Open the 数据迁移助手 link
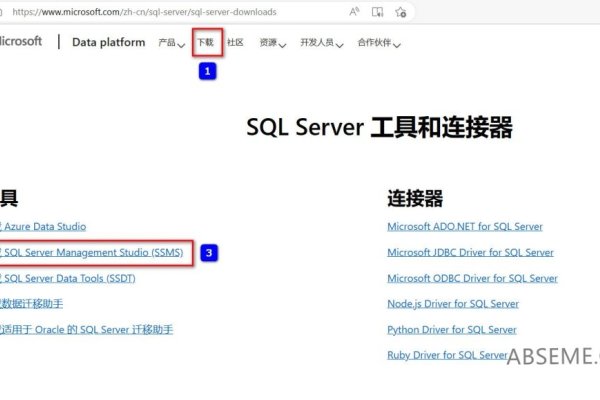The width and height of the screenshot is (600, 400). pos(31,304)
